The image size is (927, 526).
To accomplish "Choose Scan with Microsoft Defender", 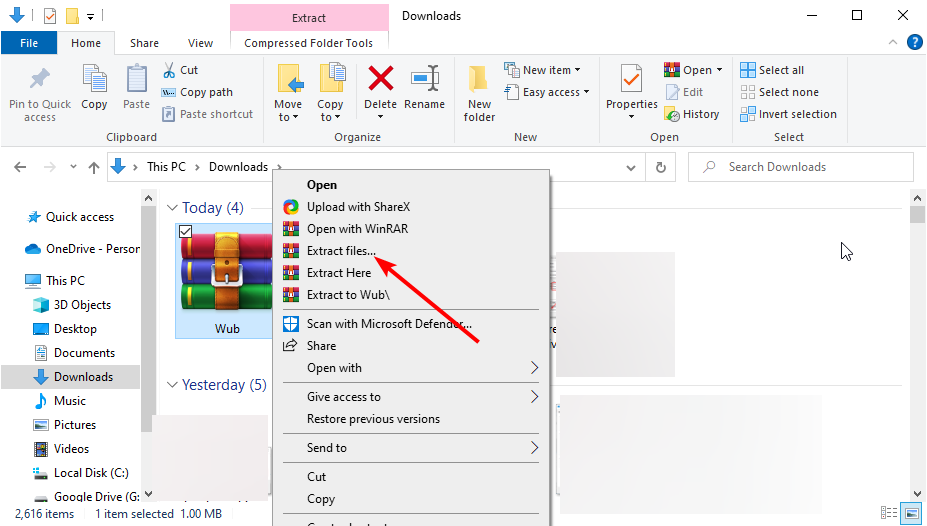I will click(x=411, y=324).
